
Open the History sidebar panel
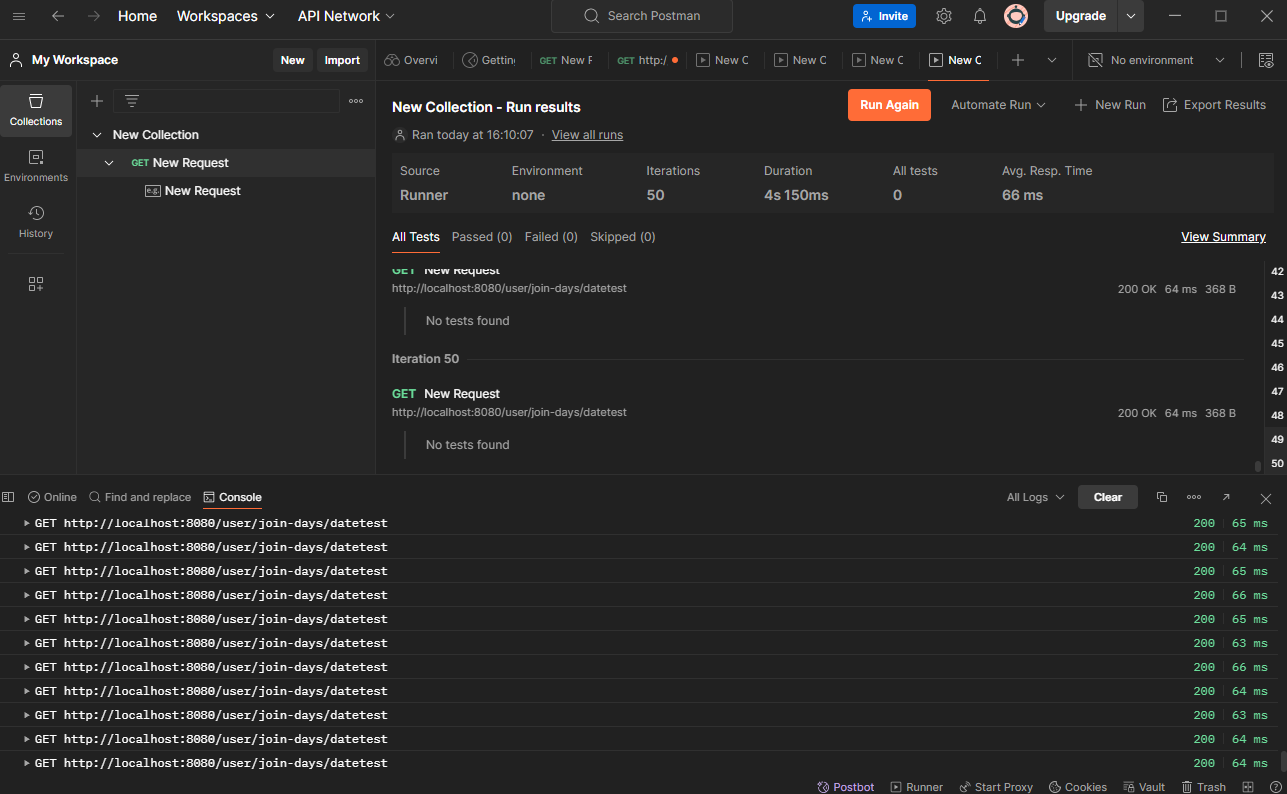pyautogui.click(x=36, y=222)
